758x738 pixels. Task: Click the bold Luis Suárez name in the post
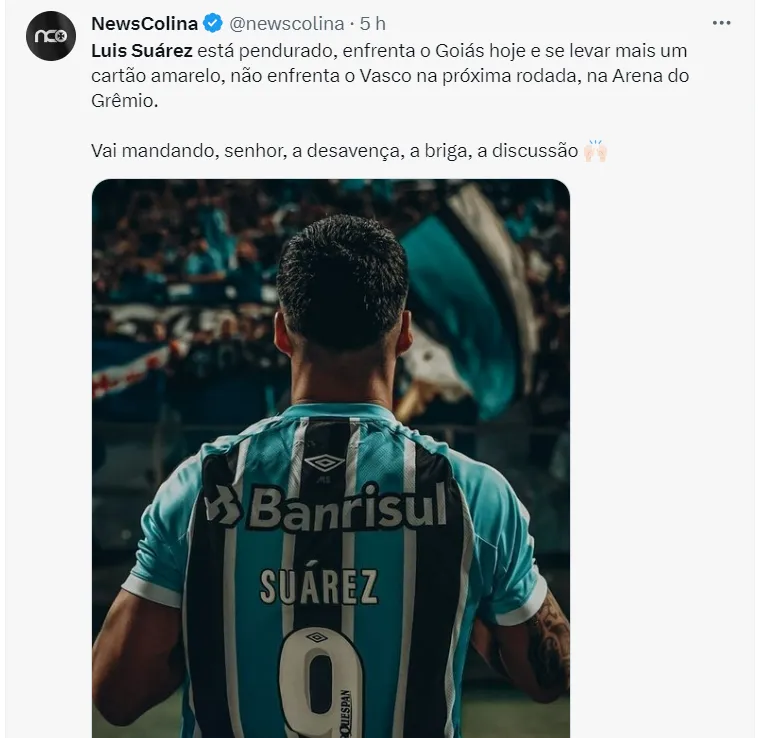pyautogui.click(x=142, y=50)
